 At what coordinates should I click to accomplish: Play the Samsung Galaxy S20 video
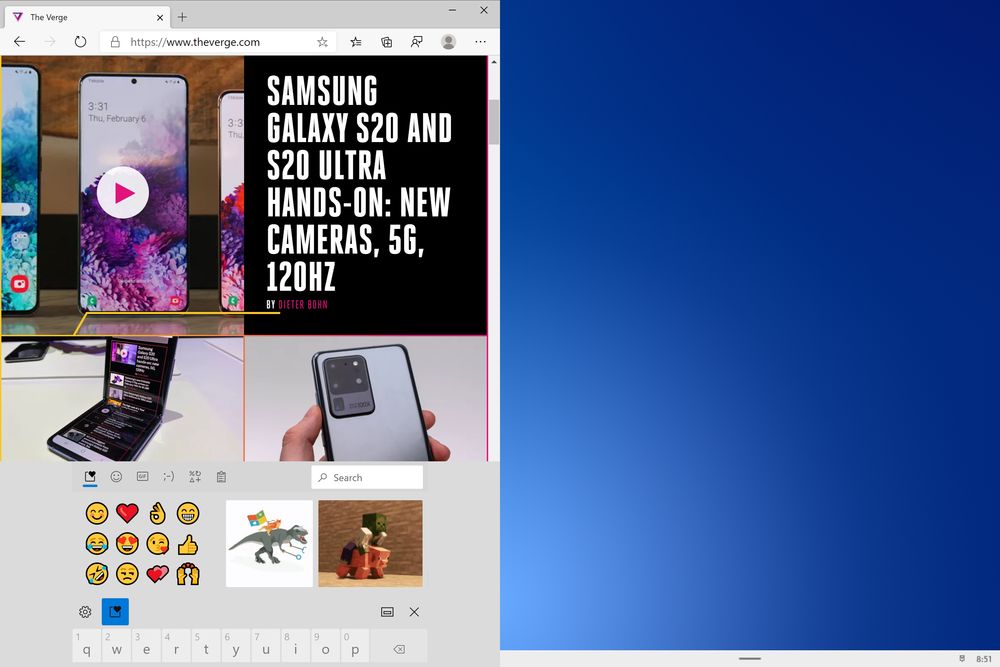click(x=122, y=193)
